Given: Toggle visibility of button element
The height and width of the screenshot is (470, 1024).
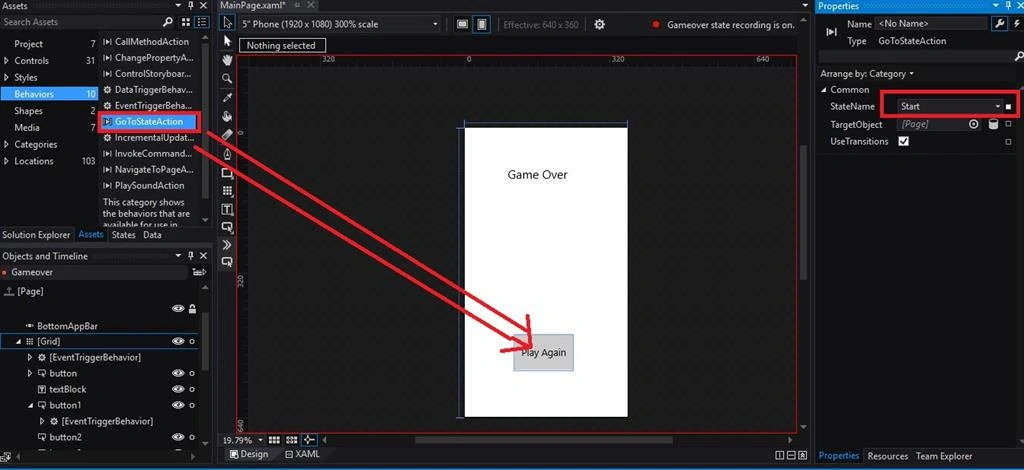Looking at the screenshot, I should point(178,373).
